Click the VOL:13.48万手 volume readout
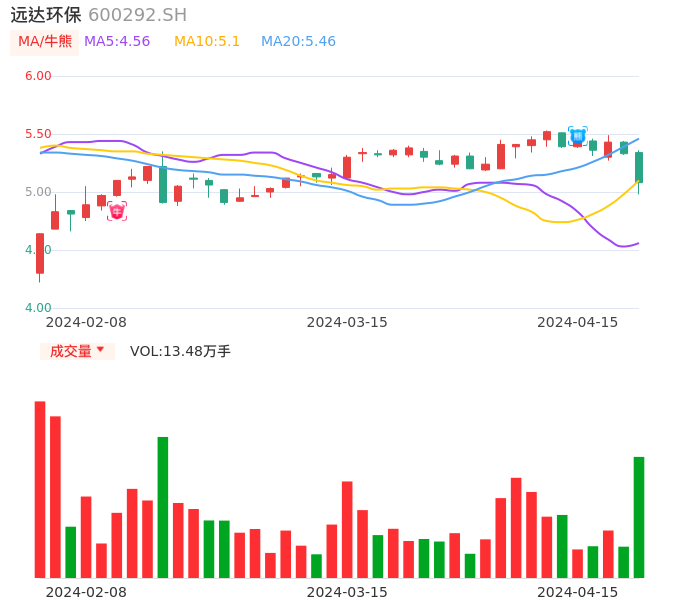Viewport: 686px width, 606px height. click(180, 351)
